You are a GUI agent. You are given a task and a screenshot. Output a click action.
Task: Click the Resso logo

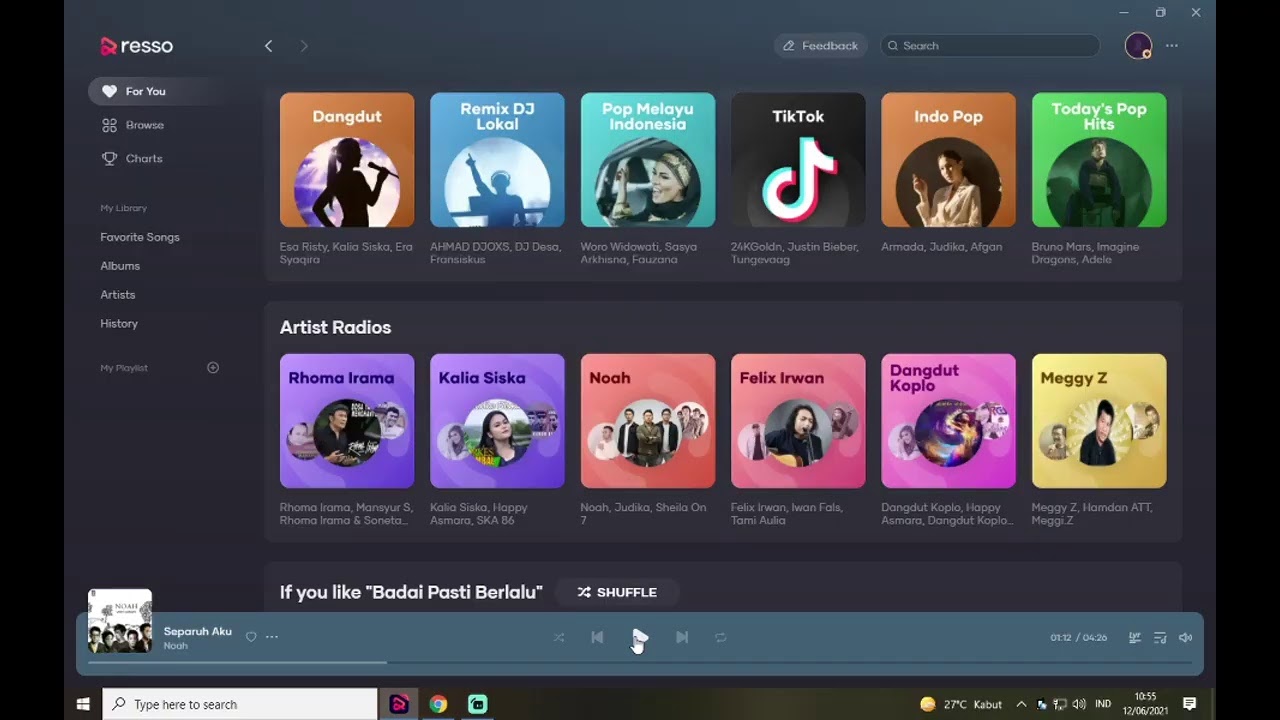137,46
